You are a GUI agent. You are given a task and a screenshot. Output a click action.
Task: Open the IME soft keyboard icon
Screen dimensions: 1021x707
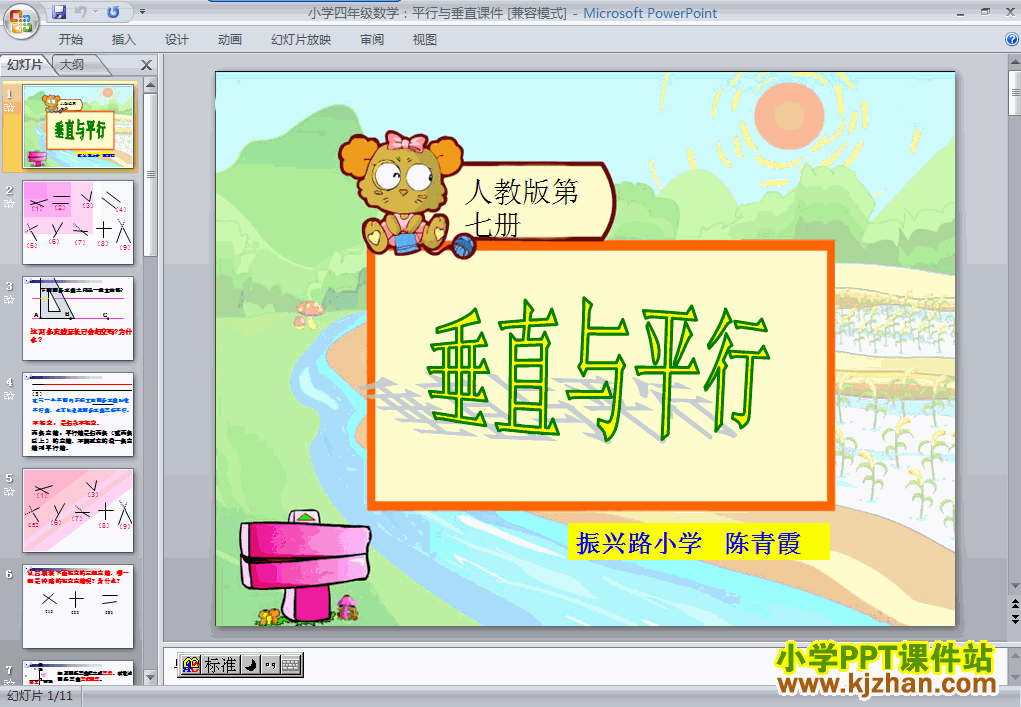click(290, 665)
